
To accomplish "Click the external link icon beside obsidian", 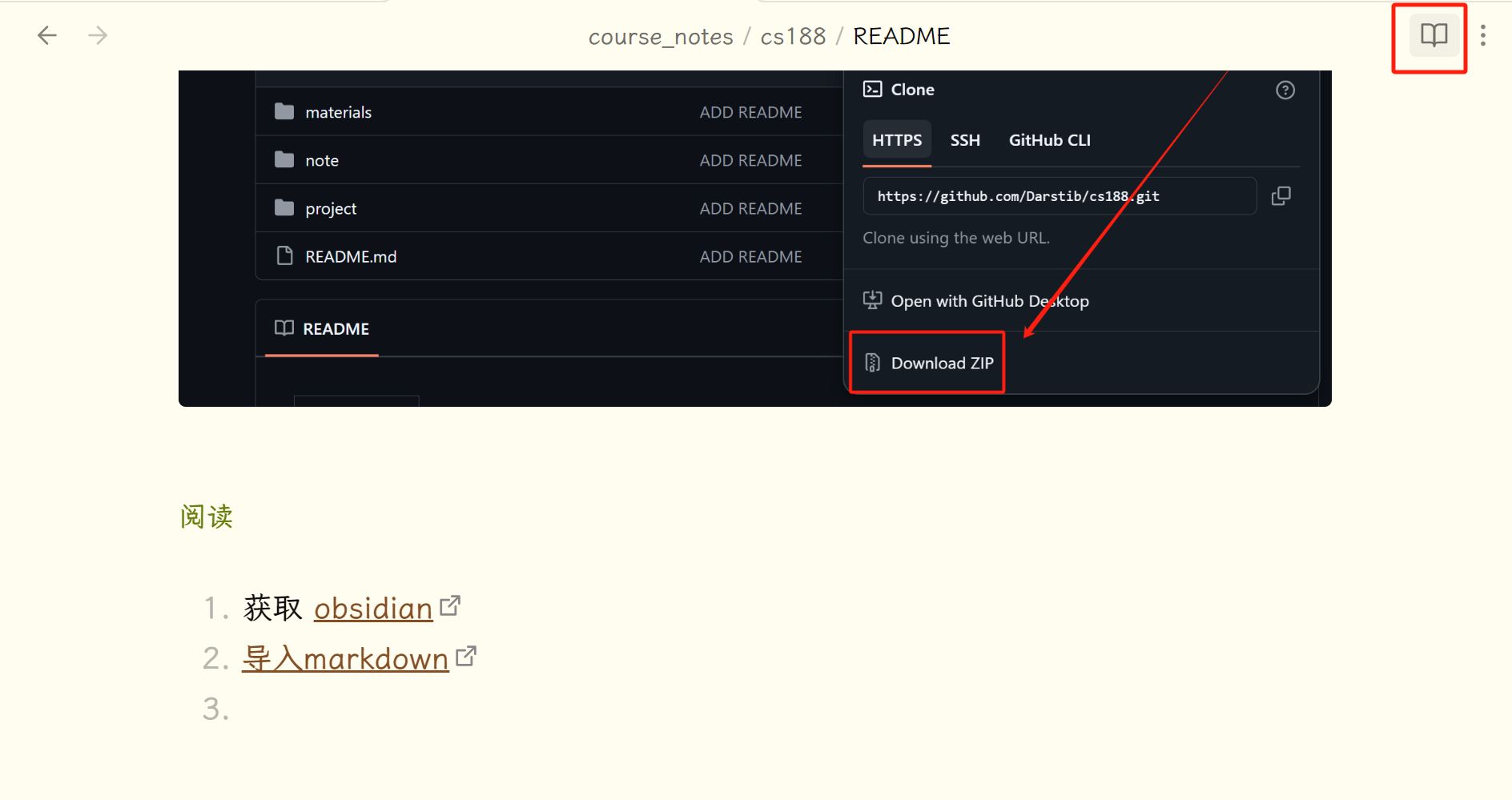I will click(x=451, y=605).
